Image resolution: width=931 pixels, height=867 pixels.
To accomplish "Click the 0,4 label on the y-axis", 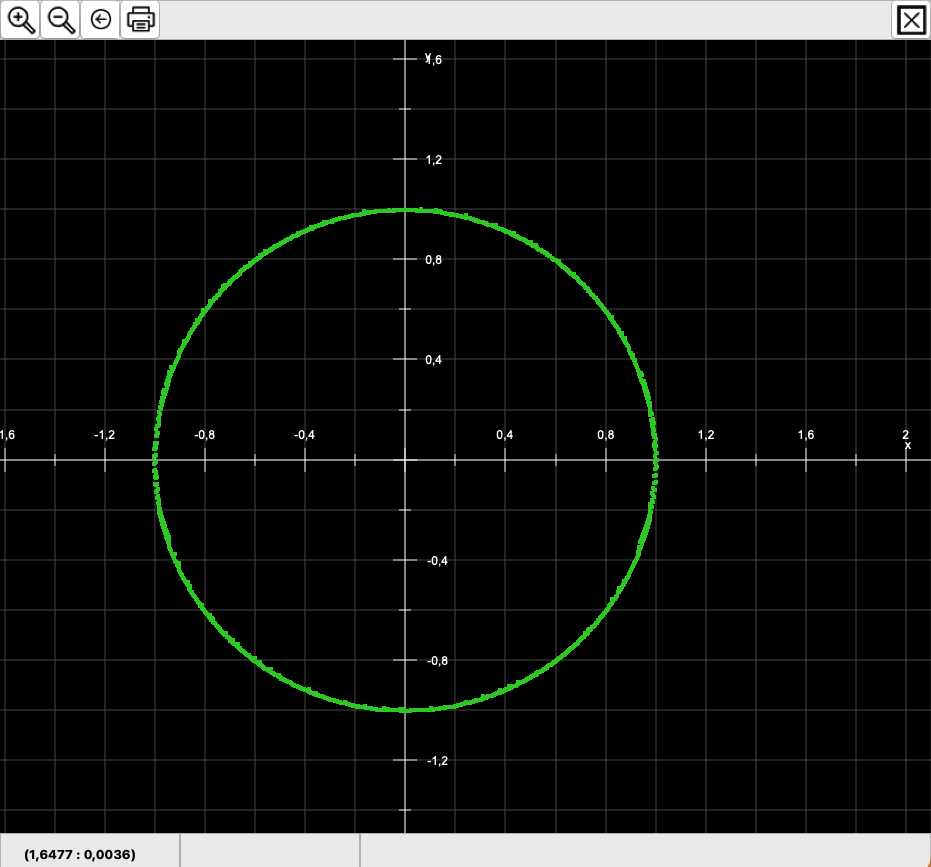I will (x=434, y=360).
